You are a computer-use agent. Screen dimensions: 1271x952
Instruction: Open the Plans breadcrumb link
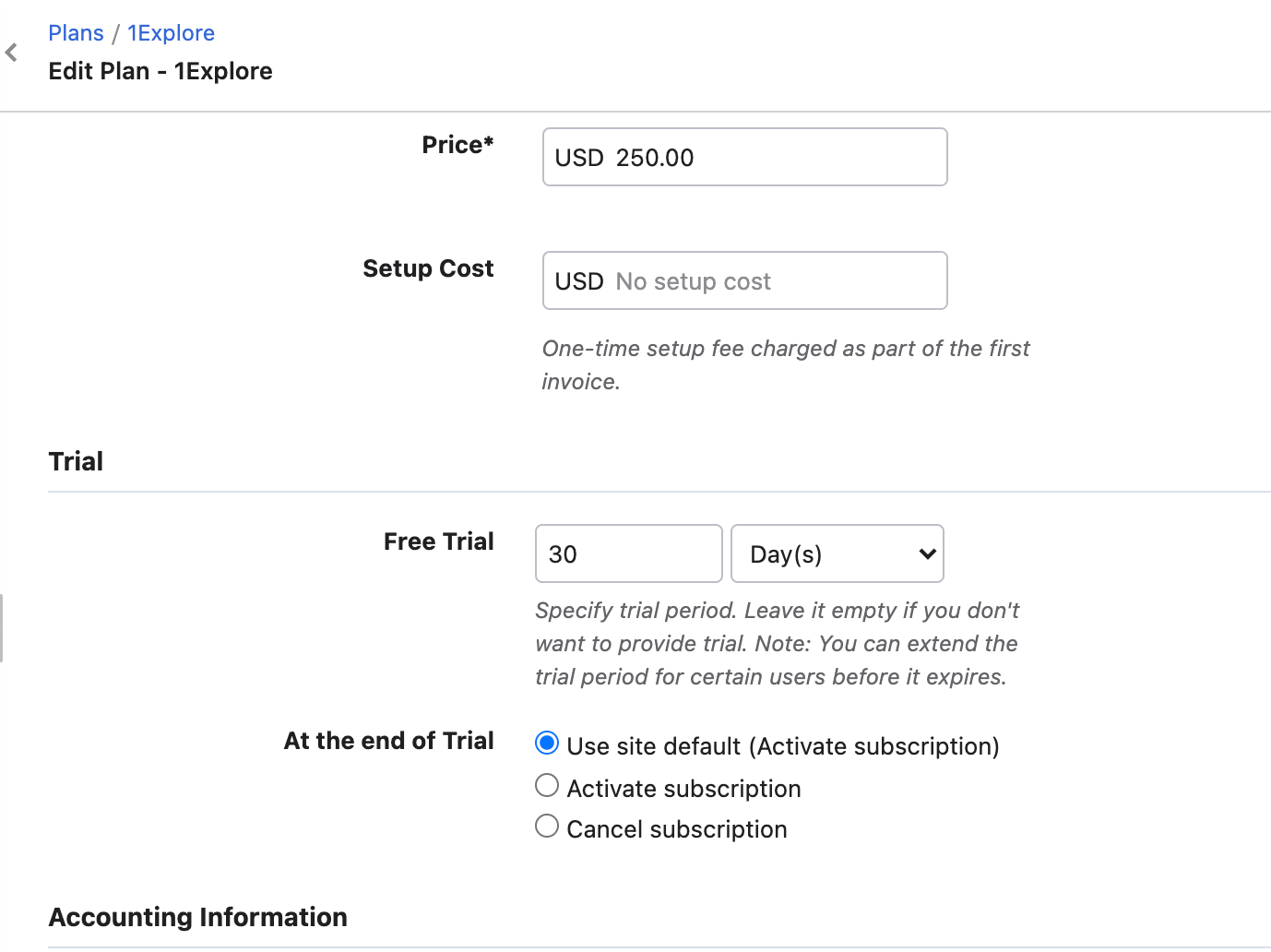76,33
